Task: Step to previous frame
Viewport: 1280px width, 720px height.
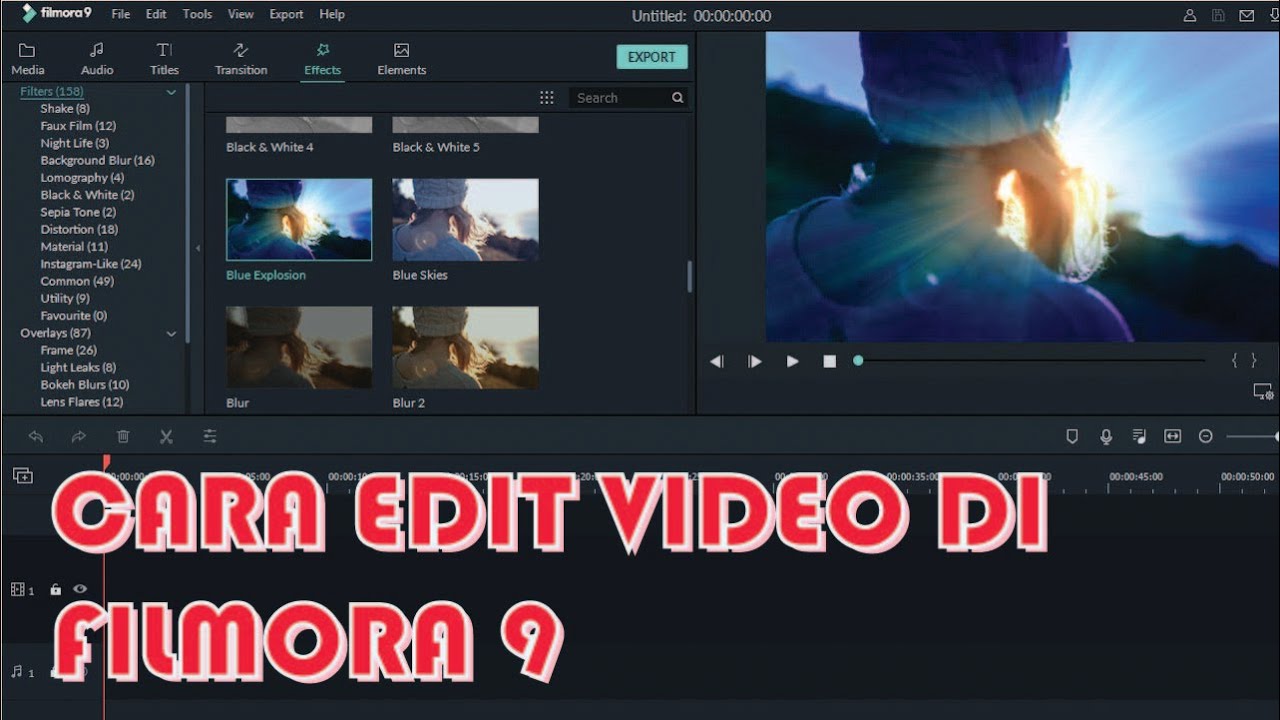Action: tap(717, 361)
